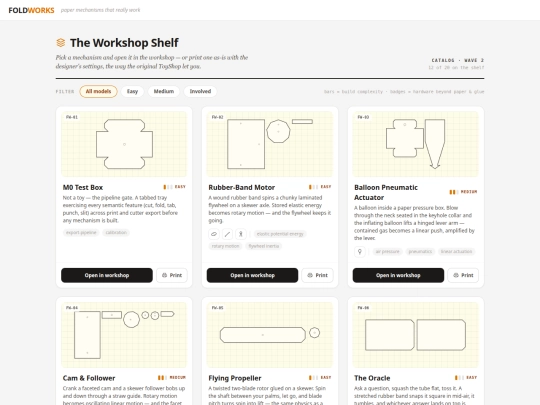The height and width of the screenshot is (405, 540).
Task: Click the FOLDWORKS logo
Action: point(31,10)
